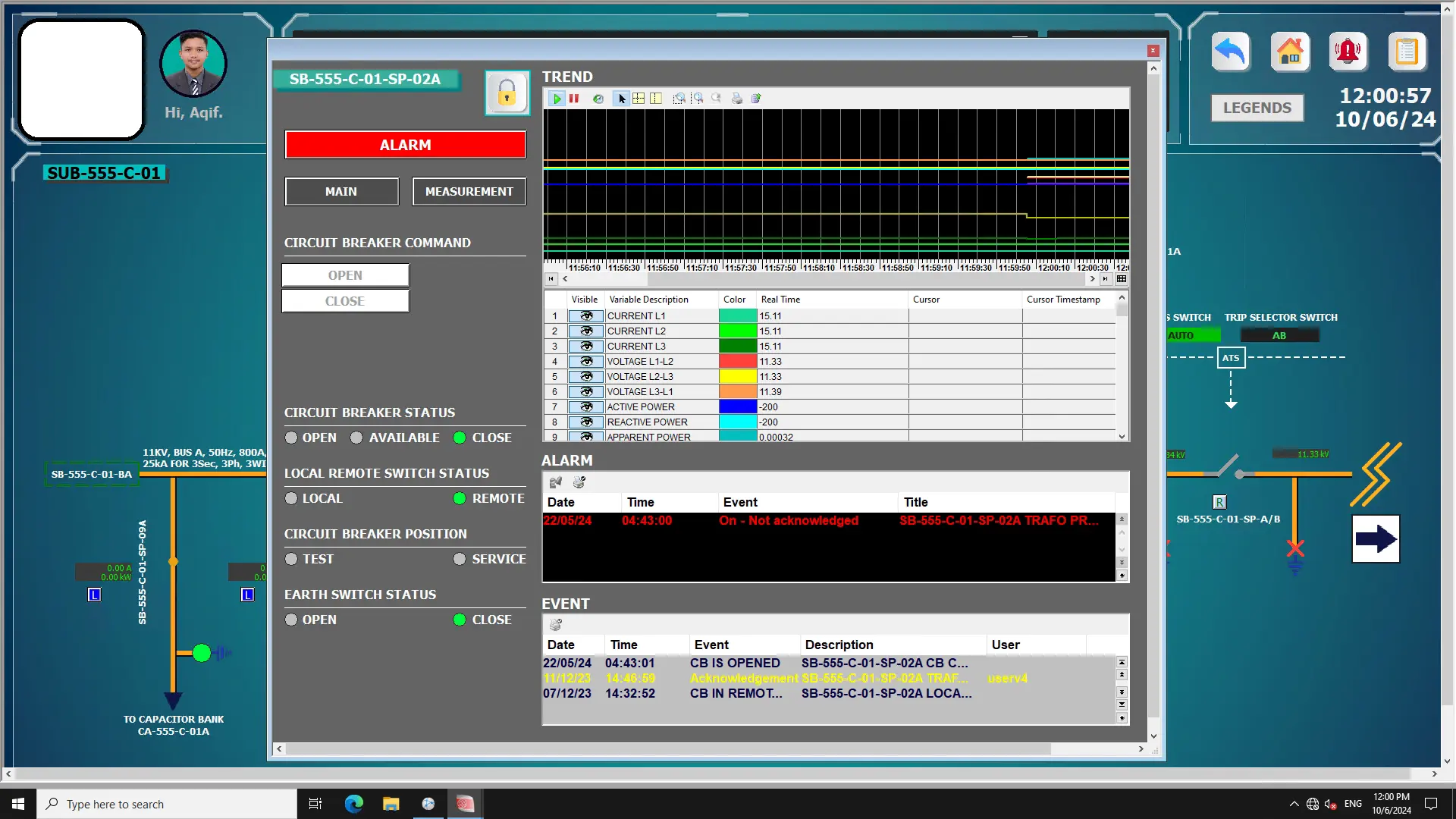1456x819 pixels.
Task: Click the padlock lock icon
Action: [507, 93]
